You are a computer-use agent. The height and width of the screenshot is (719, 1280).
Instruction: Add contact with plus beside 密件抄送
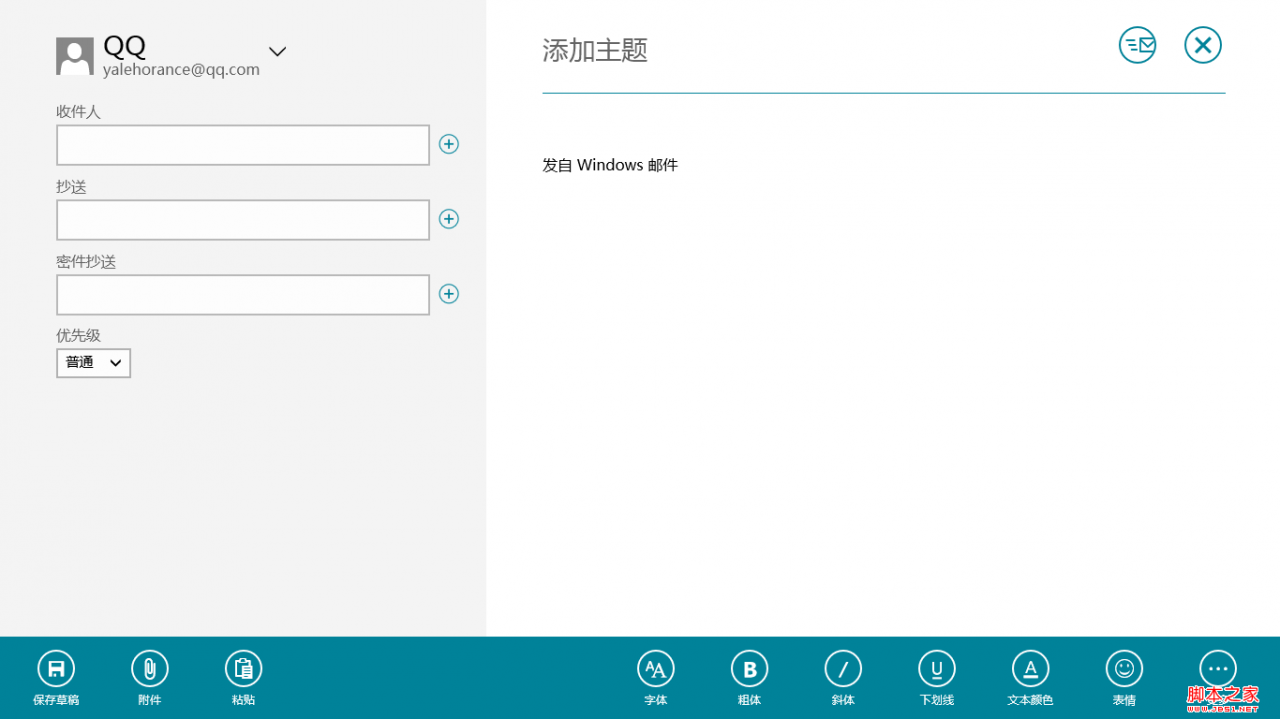[449, 294]
